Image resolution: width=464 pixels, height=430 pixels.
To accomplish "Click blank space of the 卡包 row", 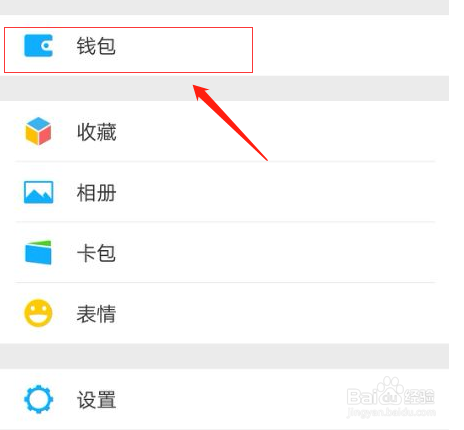I will (x=267, y=252).
